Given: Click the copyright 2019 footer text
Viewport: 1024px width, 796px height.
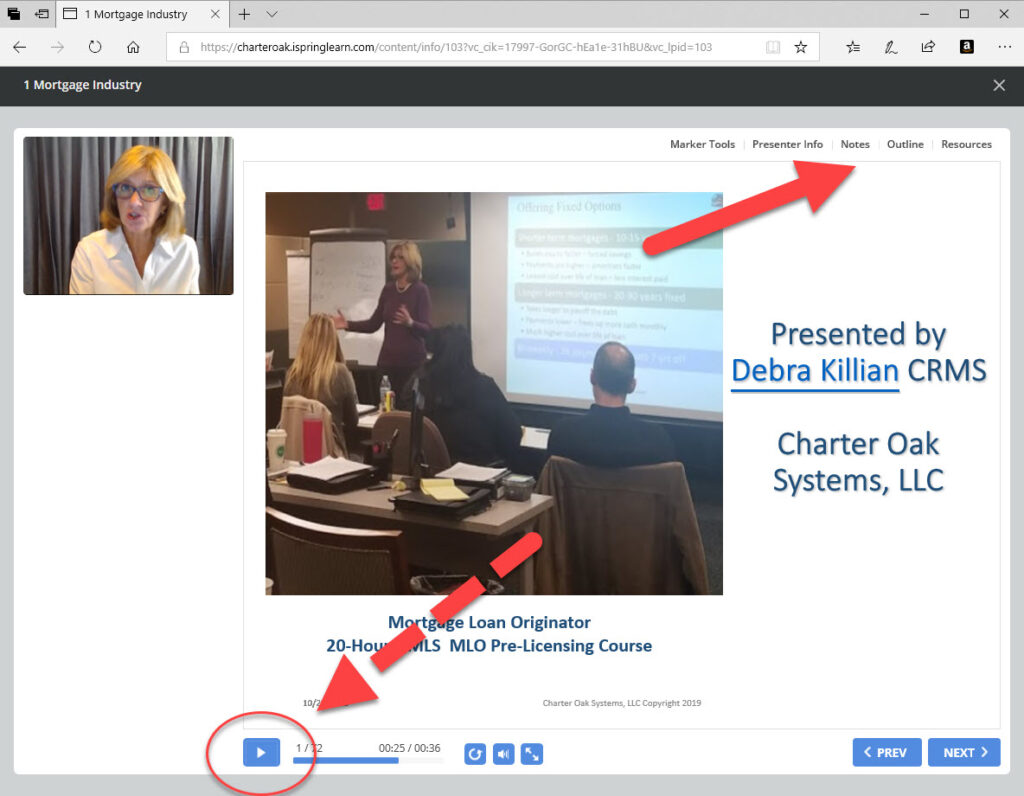Looking at the screenshot, I should (x=622, y=703).
